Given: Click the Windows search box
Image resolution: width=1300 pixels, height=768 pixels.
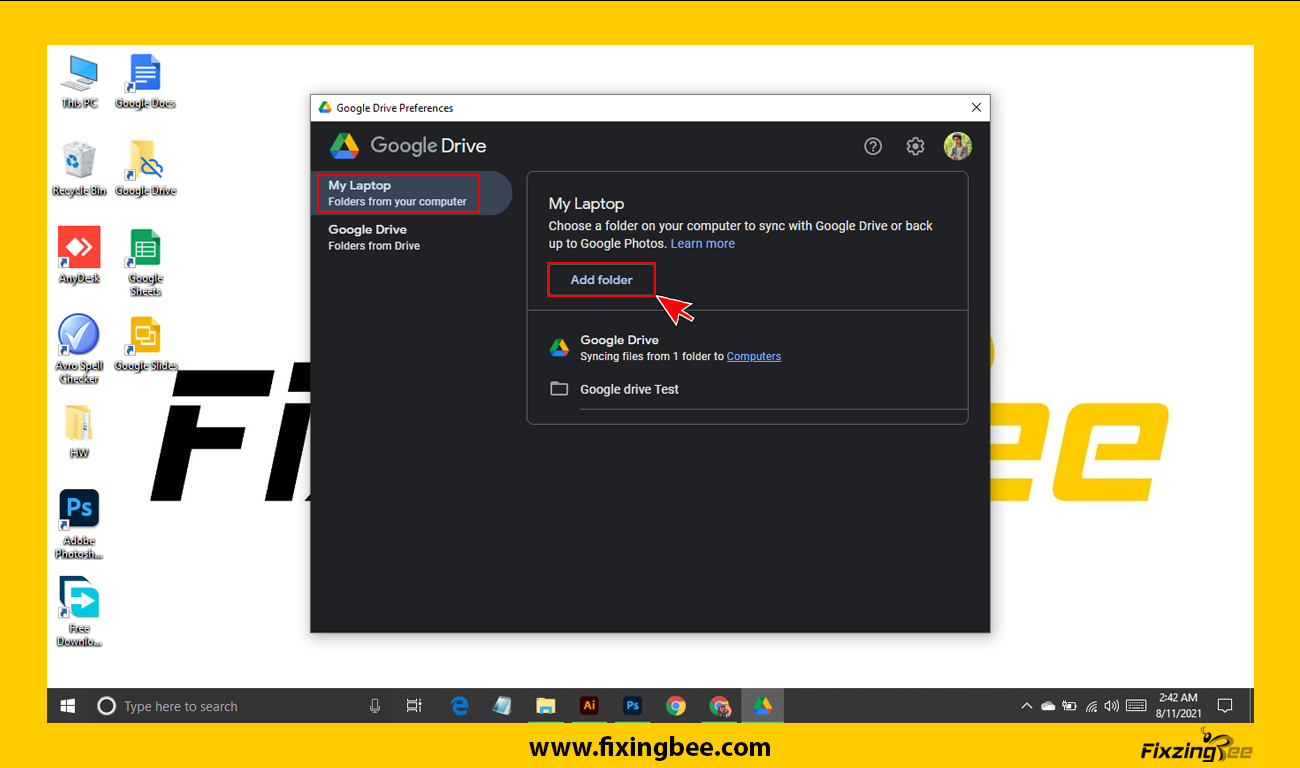Looking at the screenshot, I should [230, 706].
